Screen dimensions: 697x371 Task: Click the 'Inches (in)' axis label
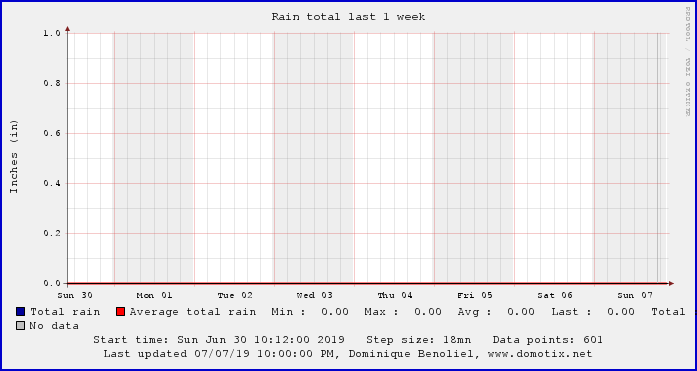(x=14, y=156)
